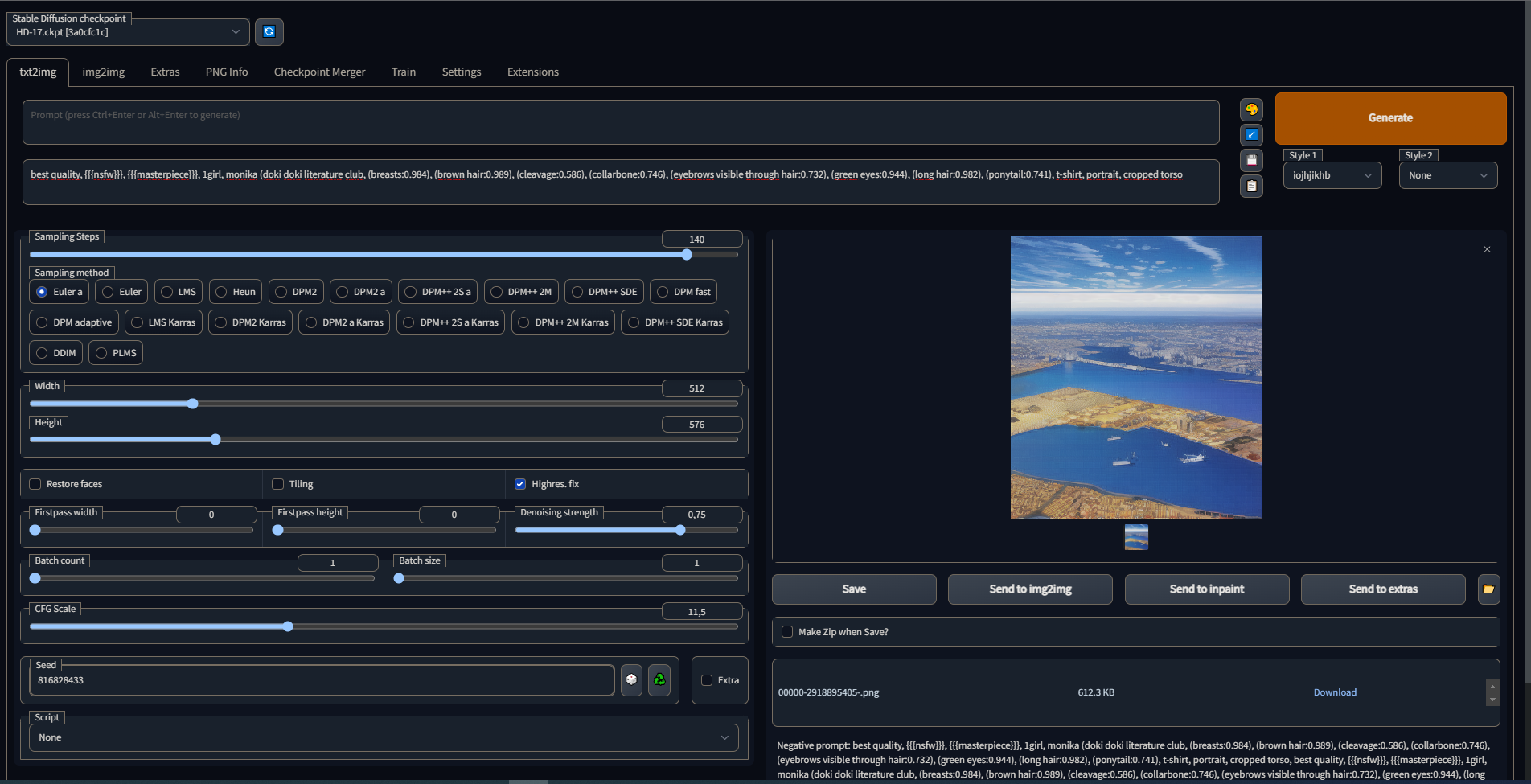Click the palette icon to apply selected styles
This screenshot has width=1531, height=784.
point(1251,109)
